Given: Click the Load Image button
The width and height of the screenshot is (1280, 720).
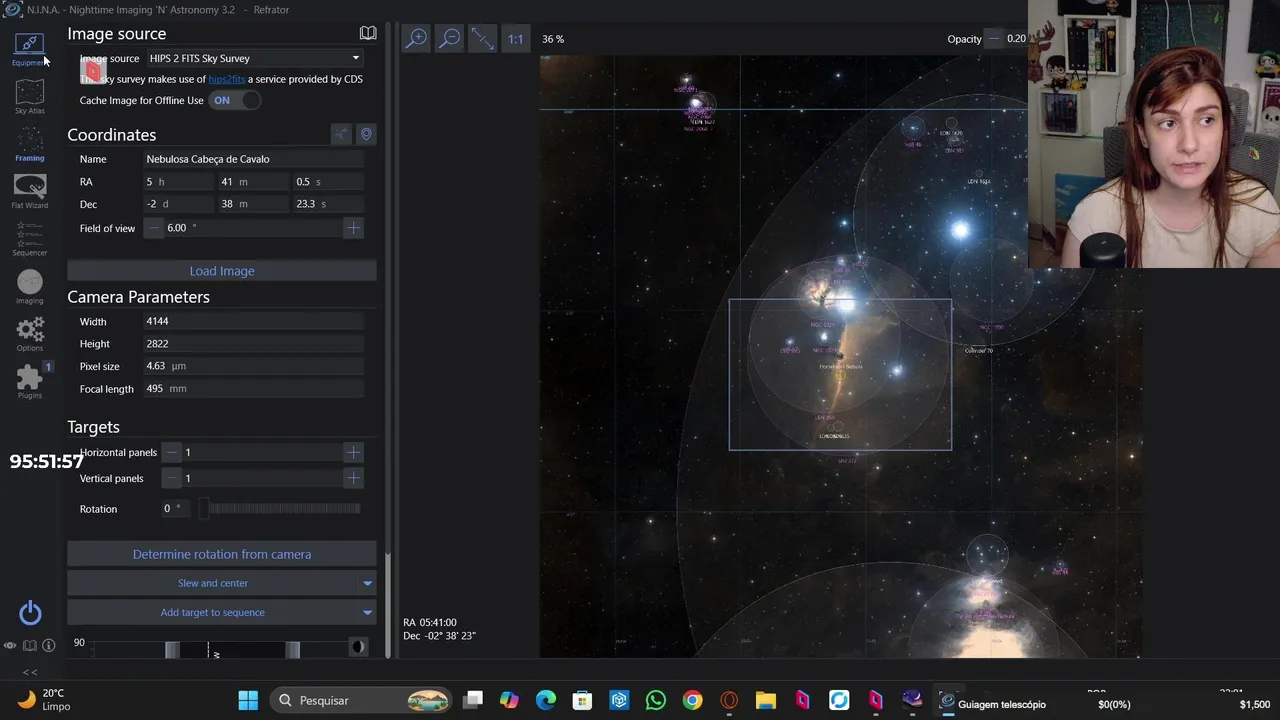Looking at the screenshot, I should tap(222, 271).
